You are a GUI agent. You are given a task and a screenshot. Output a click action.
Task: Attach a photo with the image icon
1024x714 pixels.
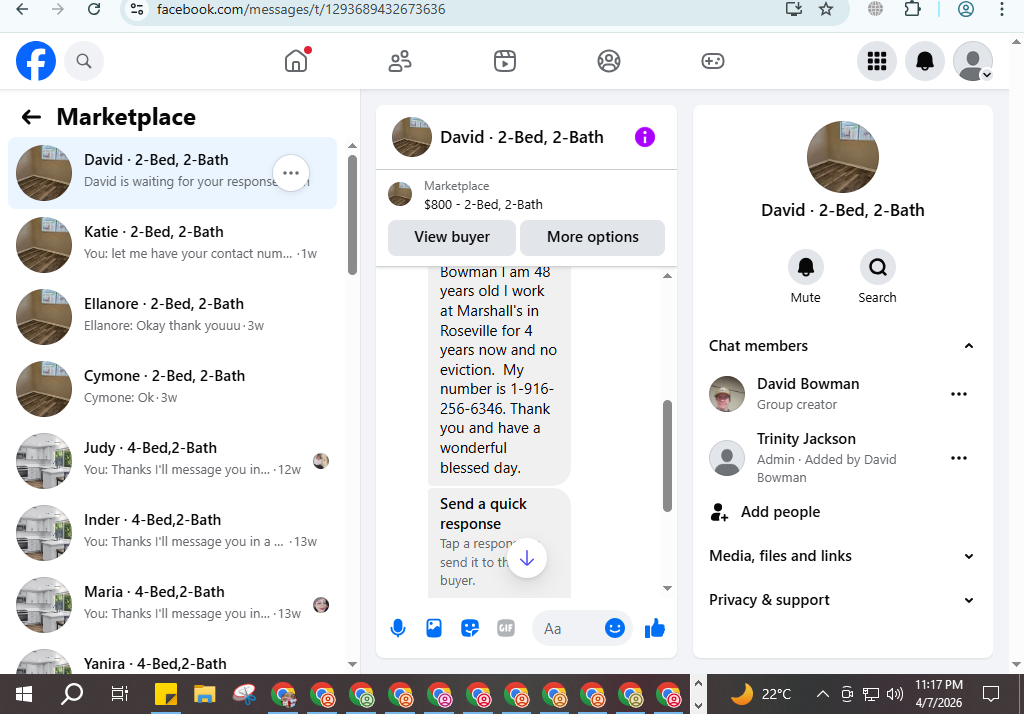pos(434,628)
